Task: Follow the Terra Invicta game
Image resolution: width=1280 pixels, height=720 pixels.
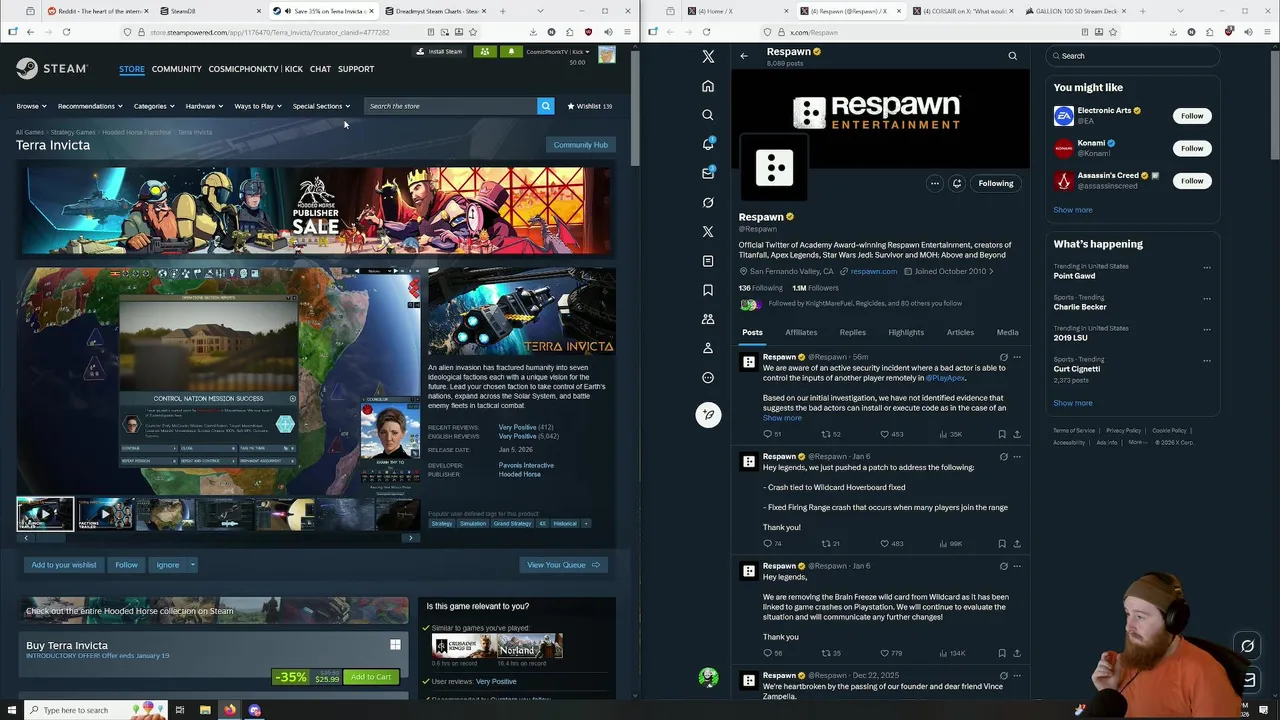Action: click(x=126, y=565)
